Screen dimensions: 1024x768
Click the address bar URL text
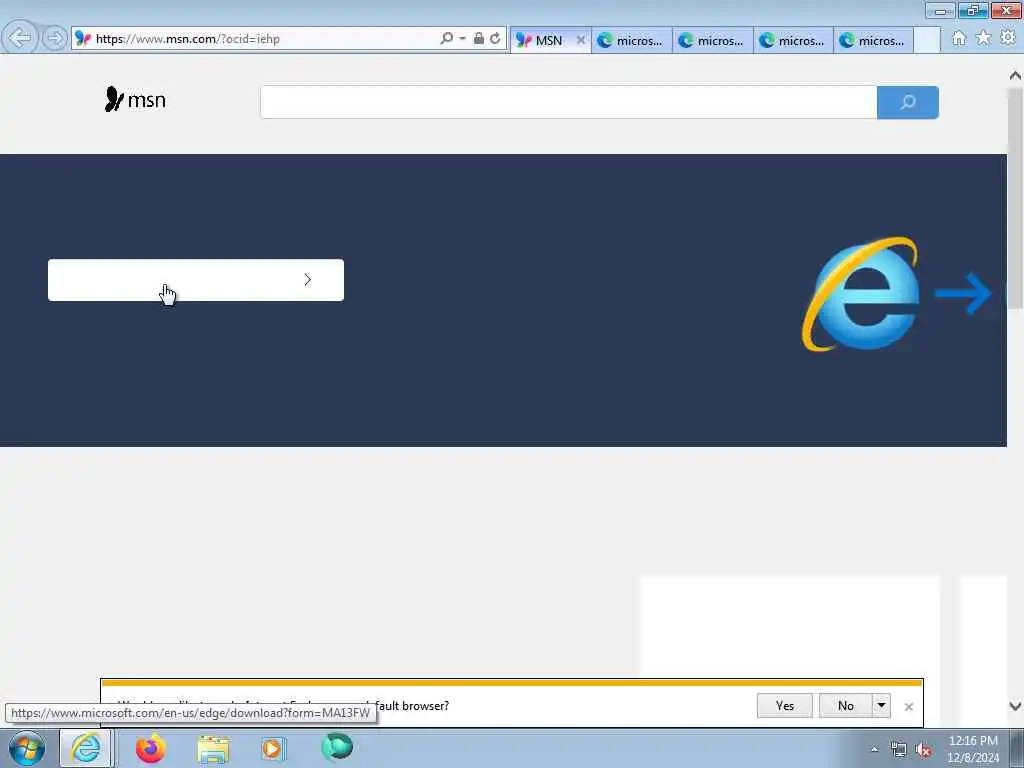[x=187, y=39]
